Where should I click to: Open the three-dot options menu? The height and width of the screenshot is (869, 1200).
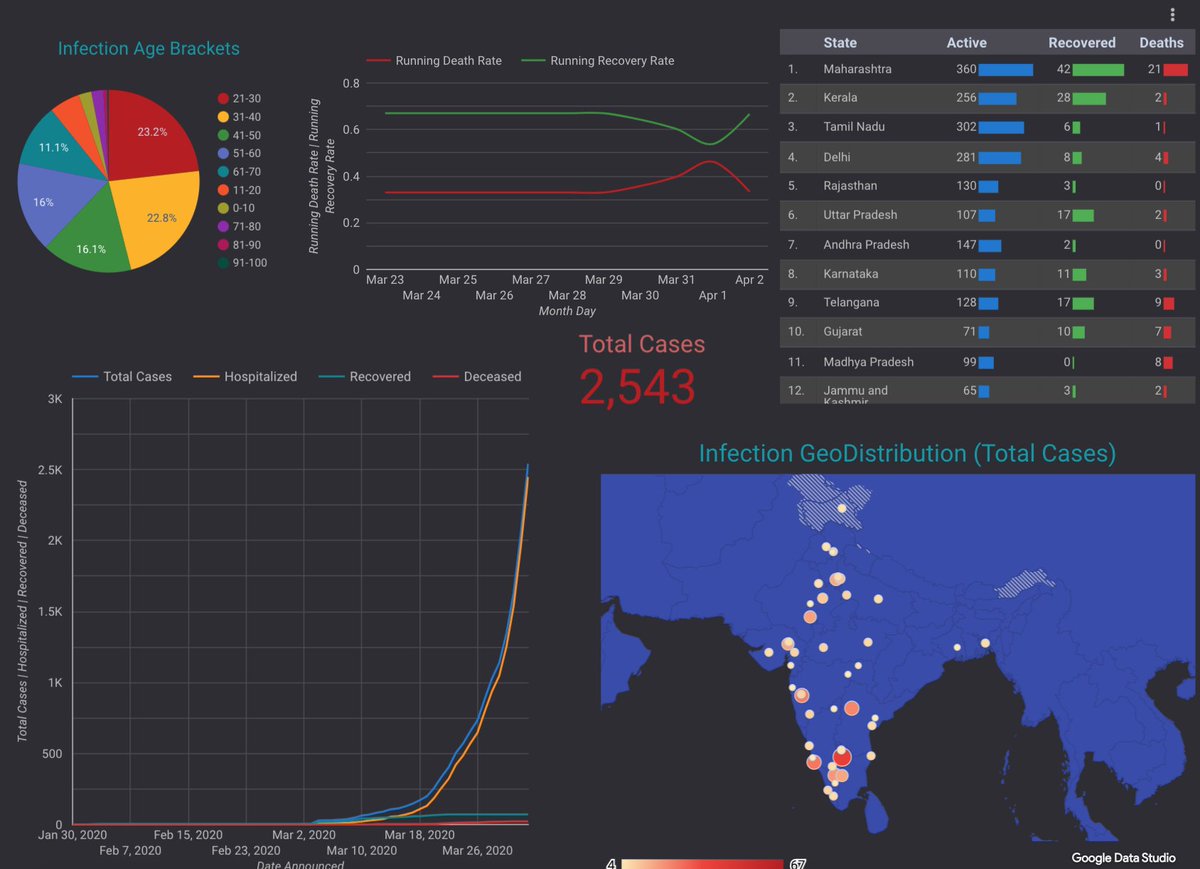click(1173, 15)
